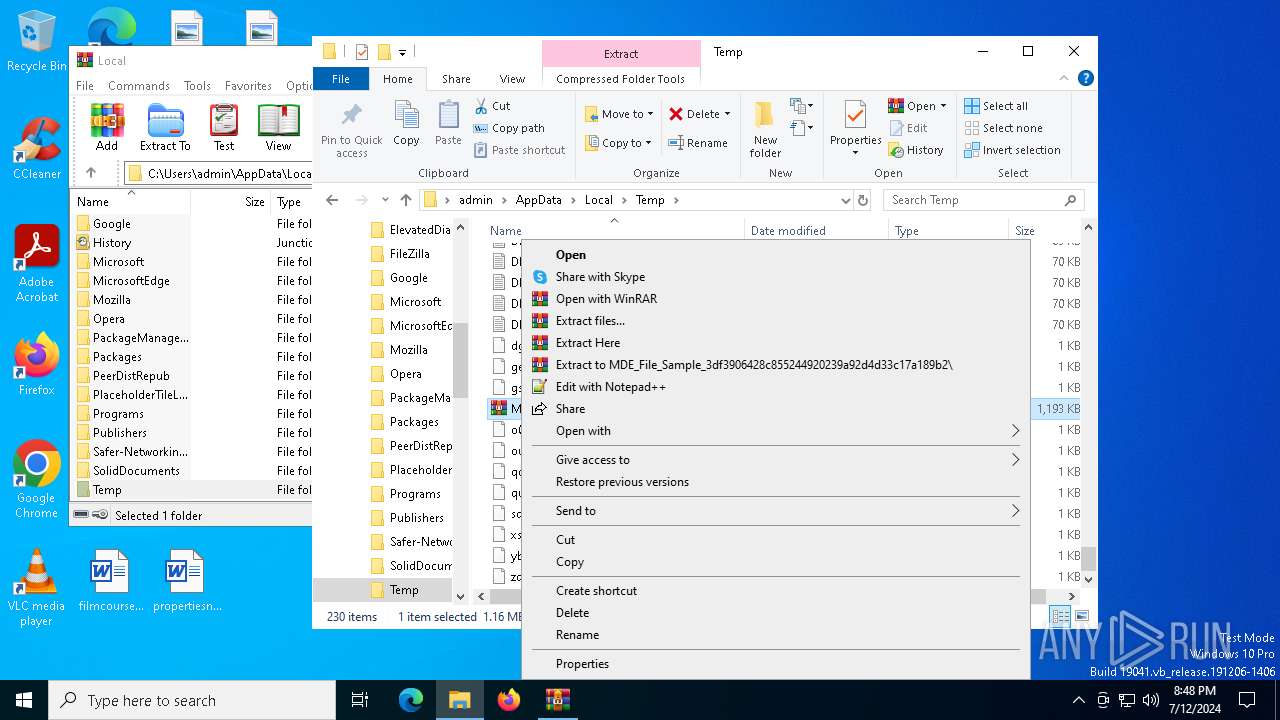Click the Windows Start button
Viewport: 1280px width, 720px height.
click(24, 700)
